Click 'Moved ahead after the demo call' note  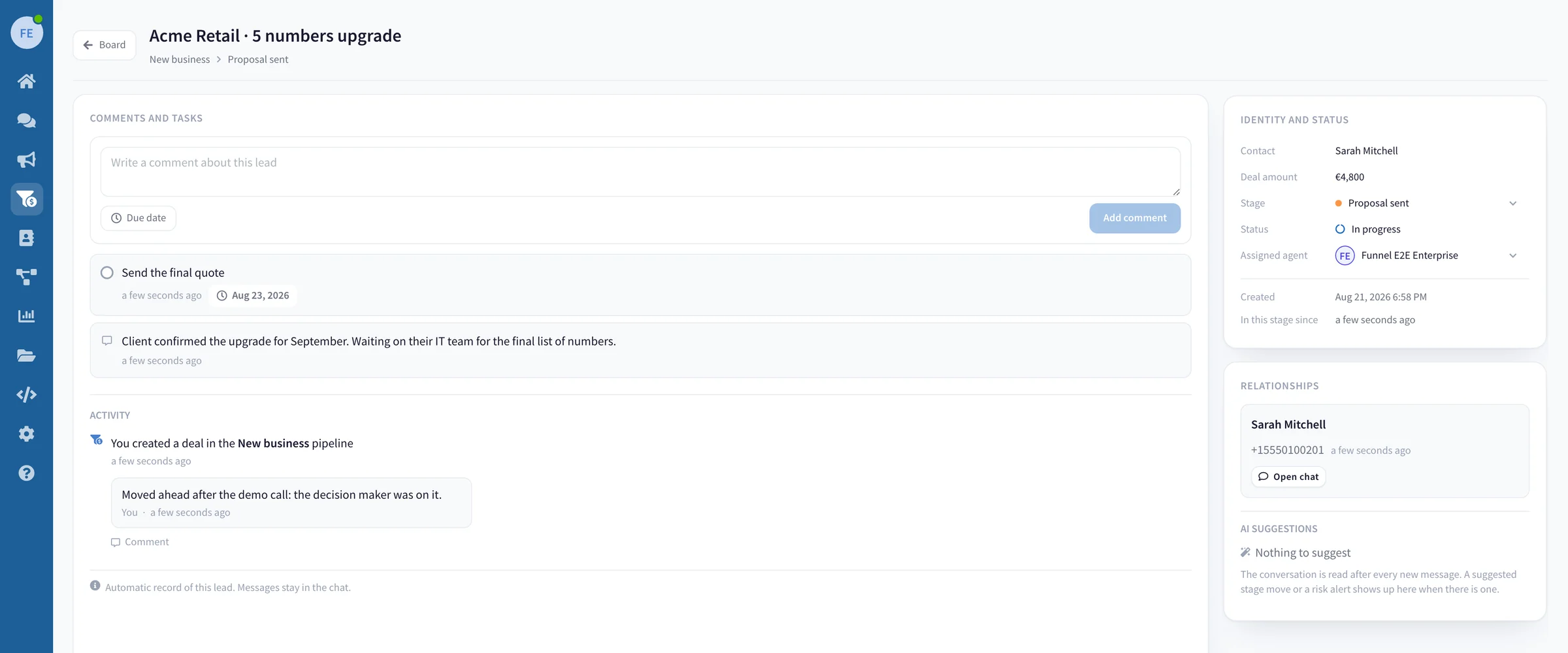click(x=282, y=494)
